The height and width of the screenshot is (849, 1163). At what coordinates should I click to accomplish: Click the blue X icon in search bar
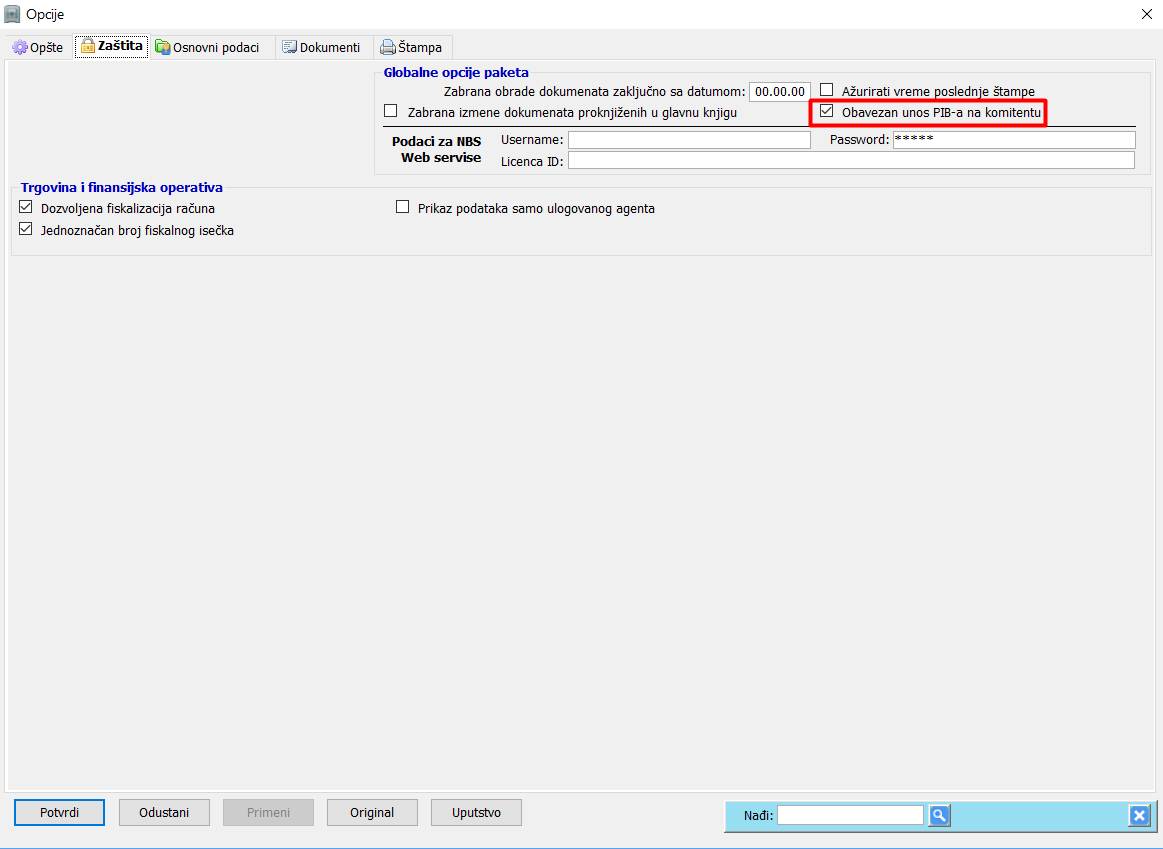click(1139, 816)
